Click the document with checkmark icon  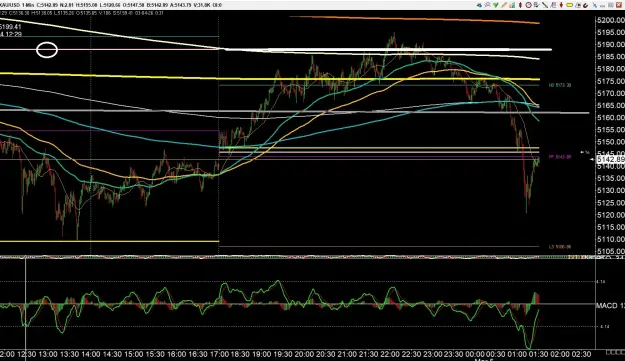pyautogui.click(x=537, y=5)
